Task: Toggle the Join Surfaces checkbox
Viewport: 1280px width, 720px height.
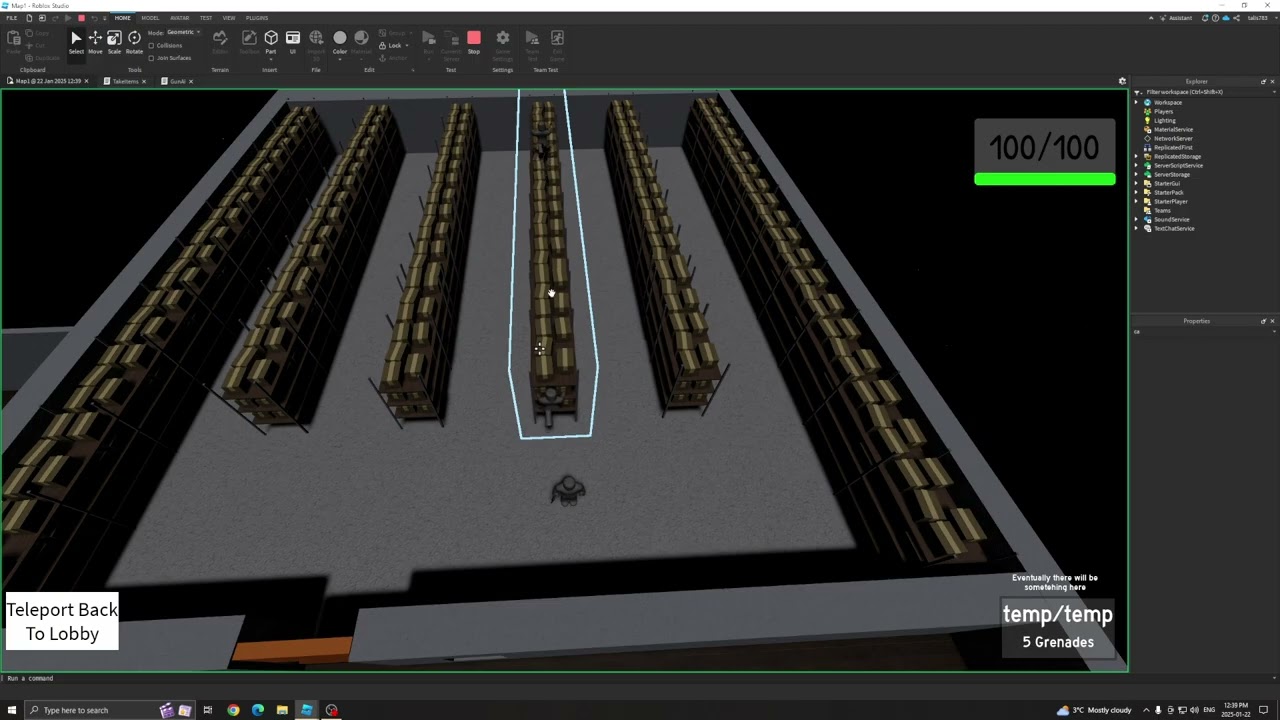Action: pos(151,58)
